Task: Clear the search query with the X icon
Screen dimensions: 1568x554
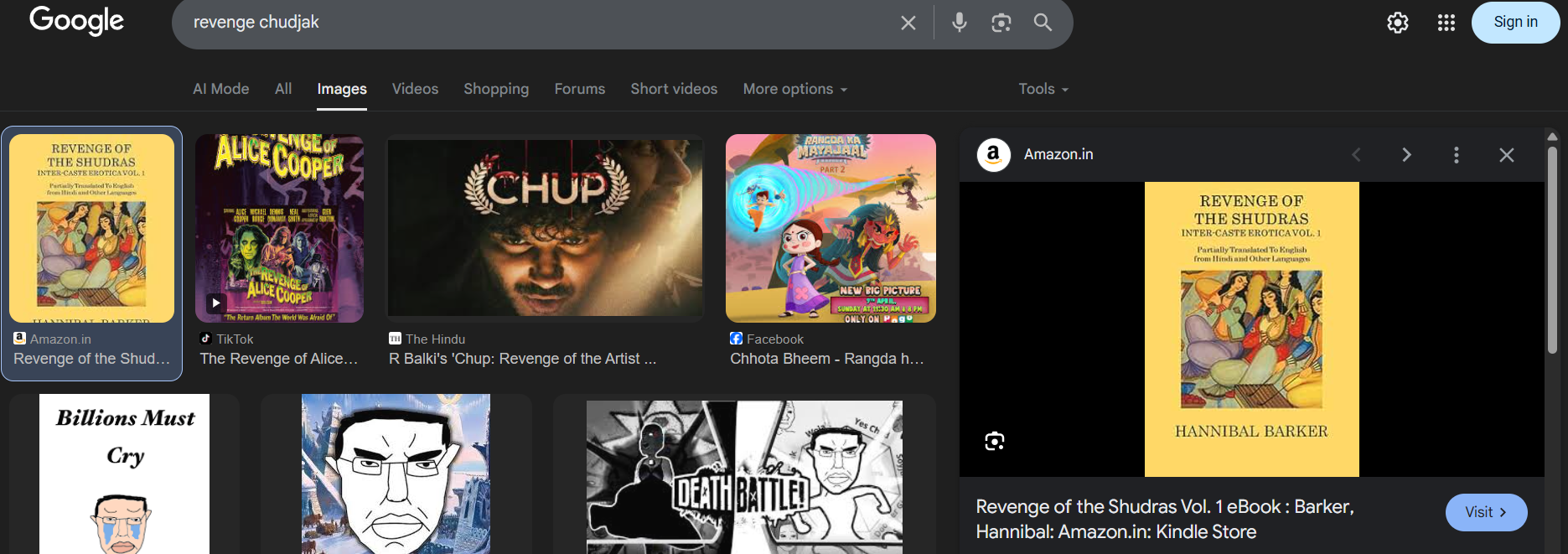Action: click(x=908, y=23)
